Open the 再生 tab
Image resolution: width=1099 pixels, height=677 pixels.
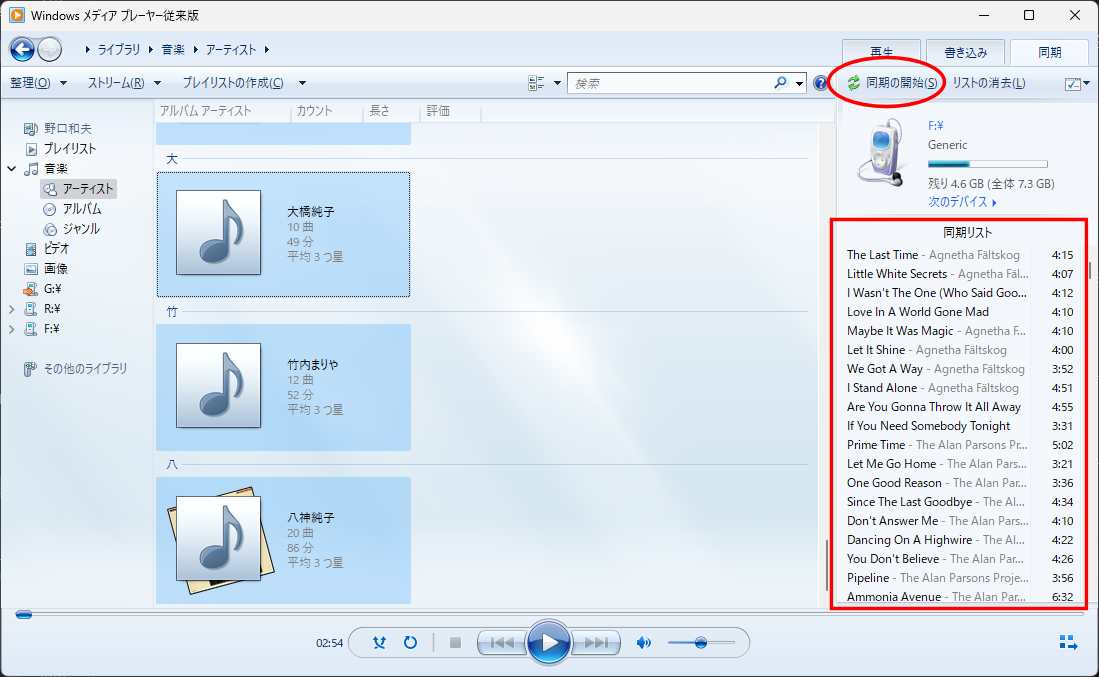coord(882,53)
